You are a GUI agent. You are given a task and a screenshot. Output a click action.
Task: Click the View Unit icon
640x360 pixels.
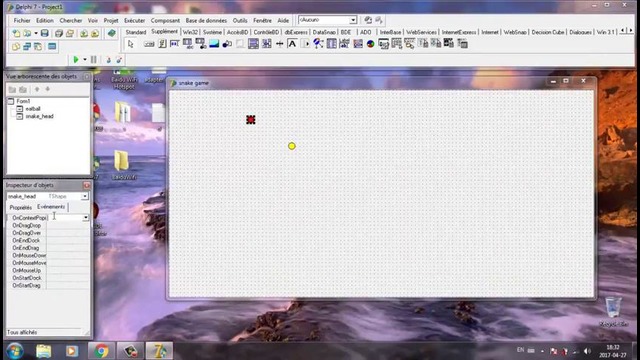pyautogui.click(x=16, y=47)
